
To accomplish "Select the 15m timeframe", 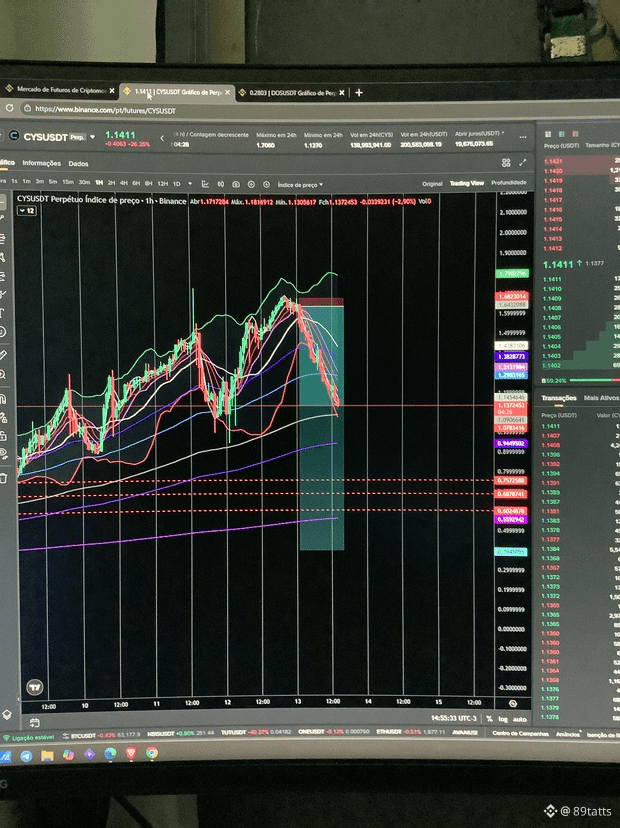I will pos(68,182).
